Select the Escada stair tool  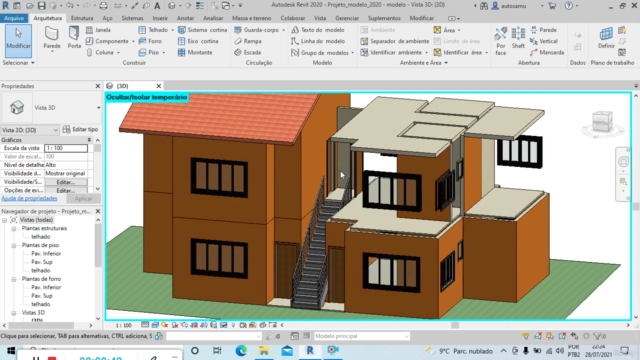pyautogui.click(x=247, y=52)
